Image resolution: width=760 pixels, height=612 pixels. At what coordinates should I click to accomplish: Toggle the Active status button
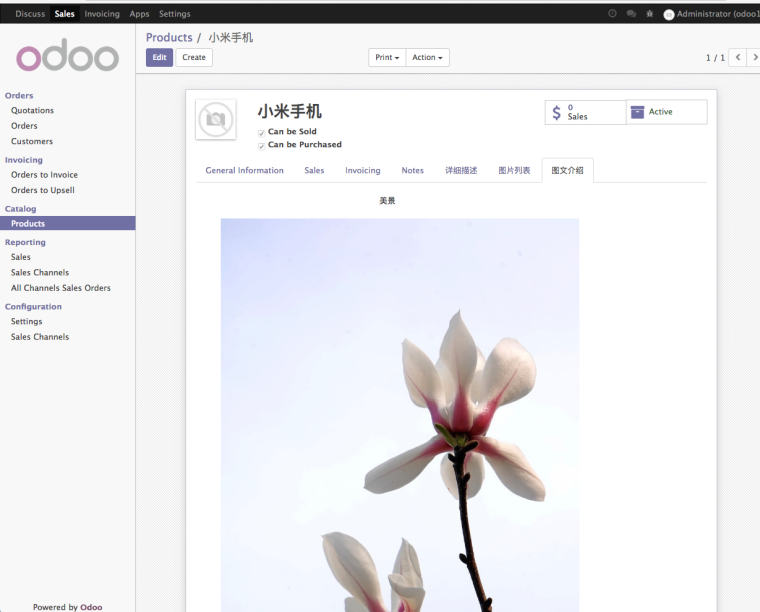point(667,112)
